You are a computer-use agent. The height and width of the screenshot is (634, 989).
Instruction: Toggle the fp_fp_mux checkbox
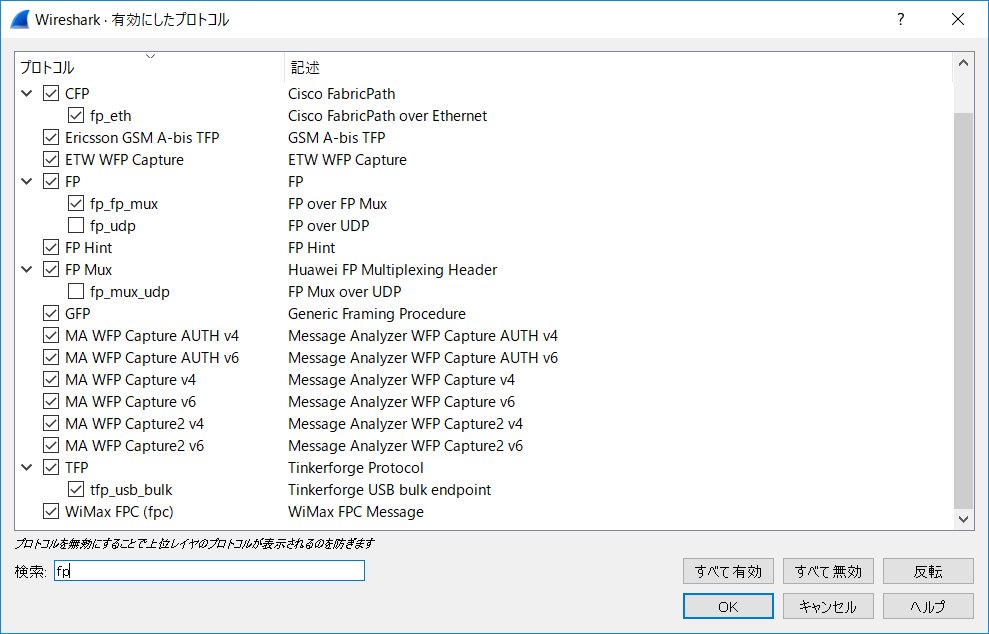pos(76,204)
